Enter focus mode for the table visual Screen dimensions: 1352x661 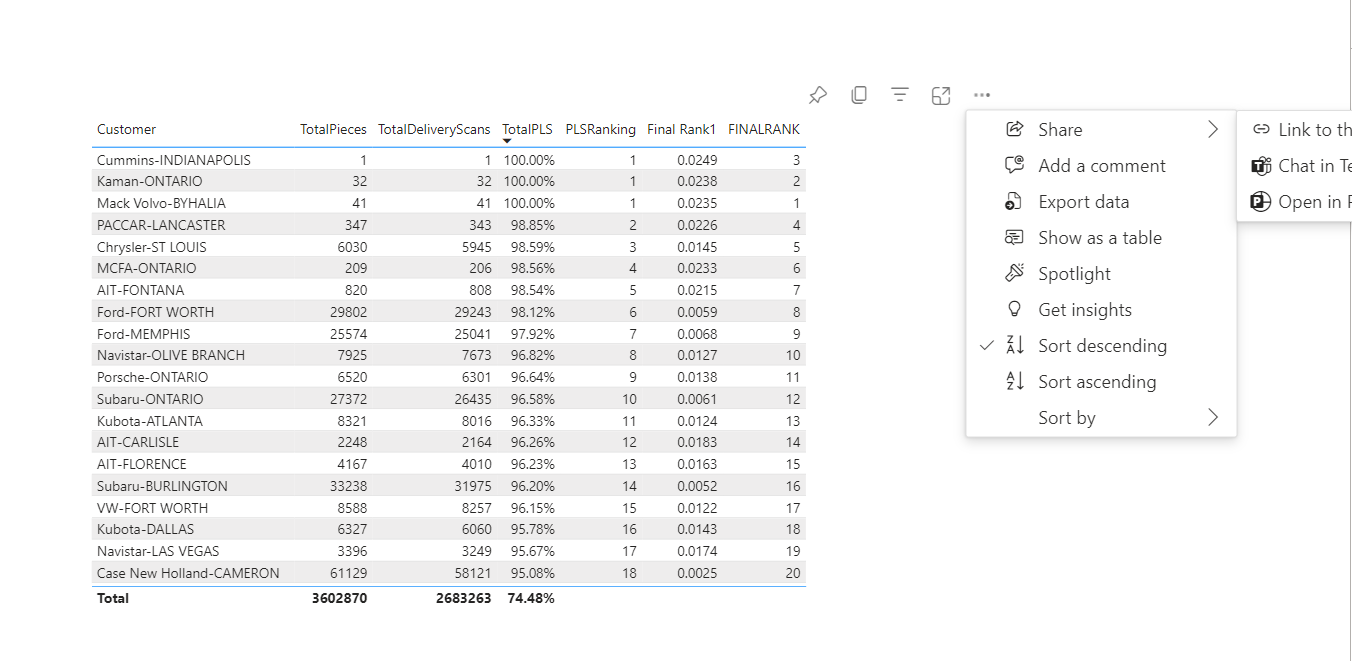point(940,95)
